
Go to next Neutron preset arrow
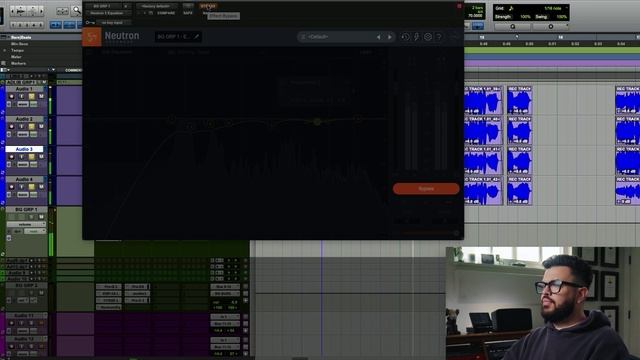coord(390,37)
